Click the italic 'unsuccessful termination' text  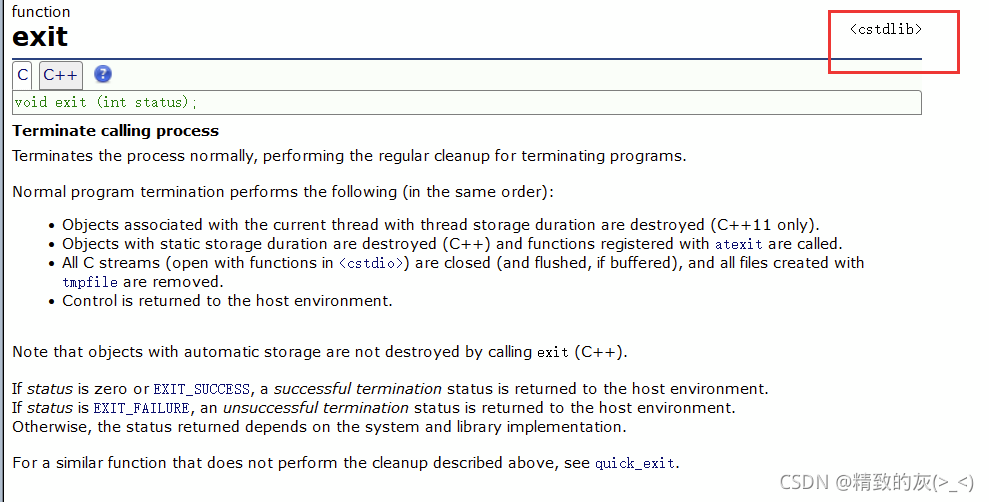point(316,407)
